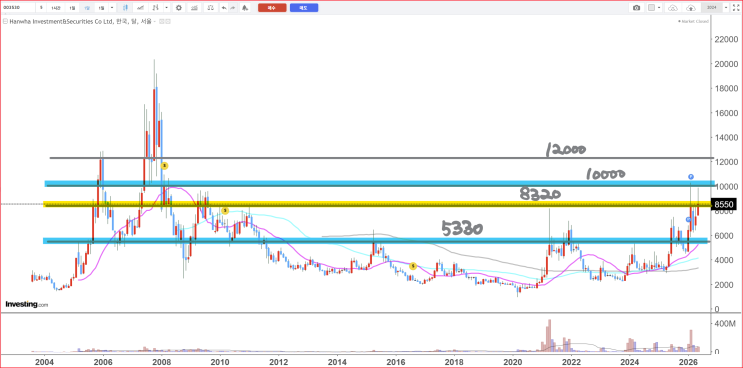Open the alert tree-shaped icon
This screenshot has width=743, height=368.
click(245, 8)
